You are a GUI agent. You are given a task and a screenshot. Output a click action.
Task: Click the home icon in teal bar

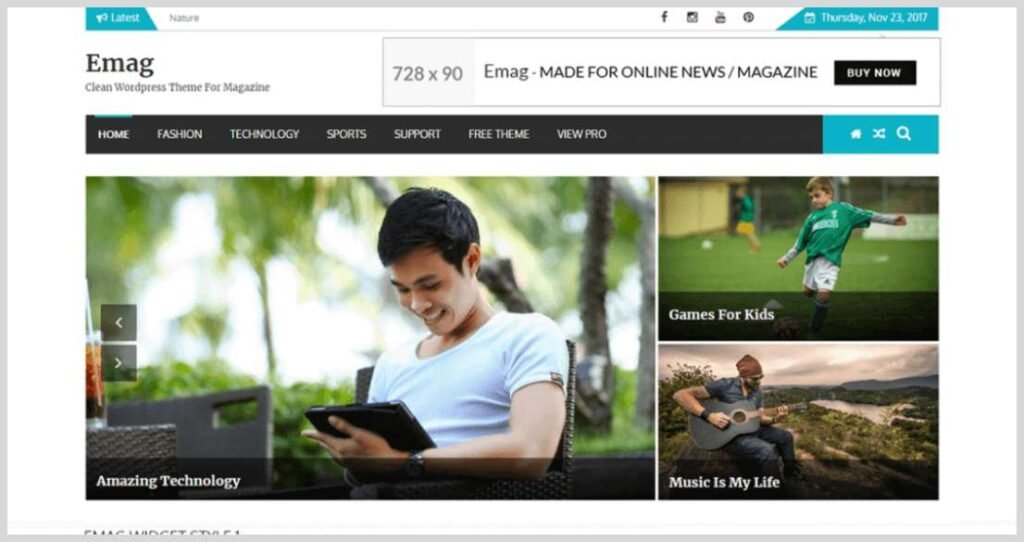click(x=856, y=134)
